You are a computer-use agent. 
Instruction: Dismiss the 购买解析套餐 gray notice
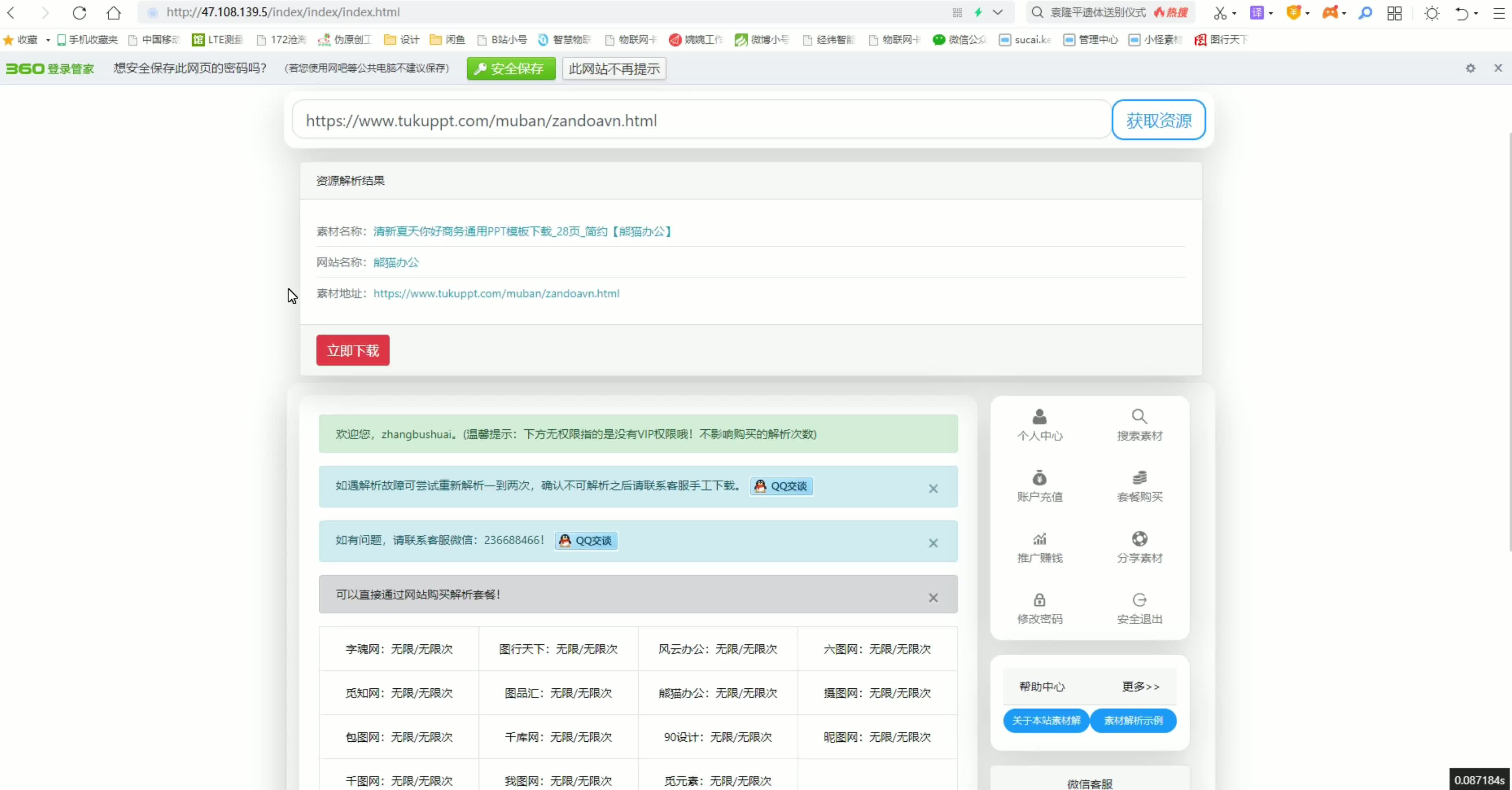click(x=933, y=598)
